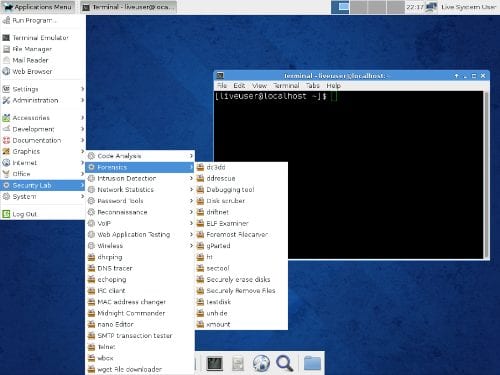This screenshot has height=375, width=500.
Task: Open the Internet category
Action: point(43,163)
